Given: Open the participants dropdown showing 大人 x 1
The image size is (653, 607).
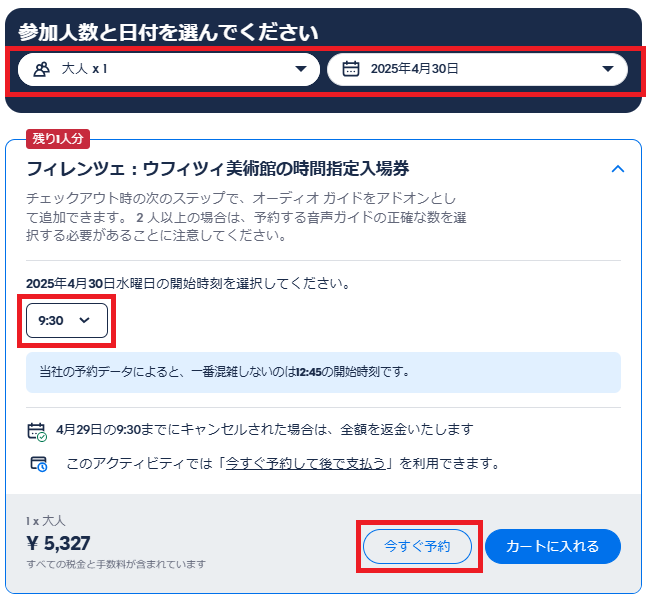Looking at the screenshot, I should [169, 69].
